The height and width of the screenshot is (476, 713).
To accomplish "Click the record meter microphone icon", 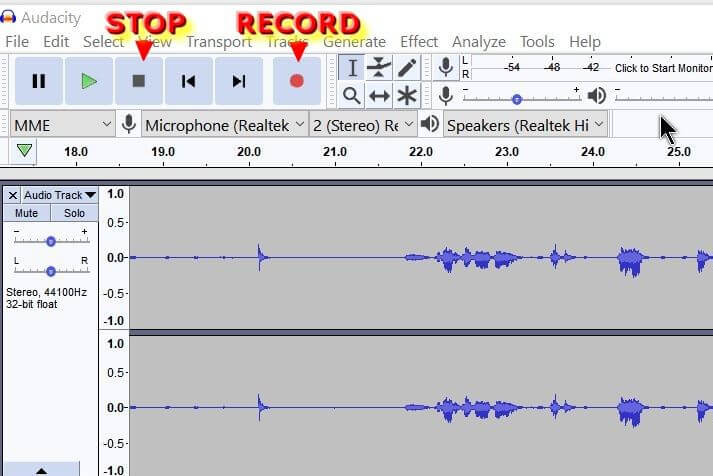I will (446, 68).
